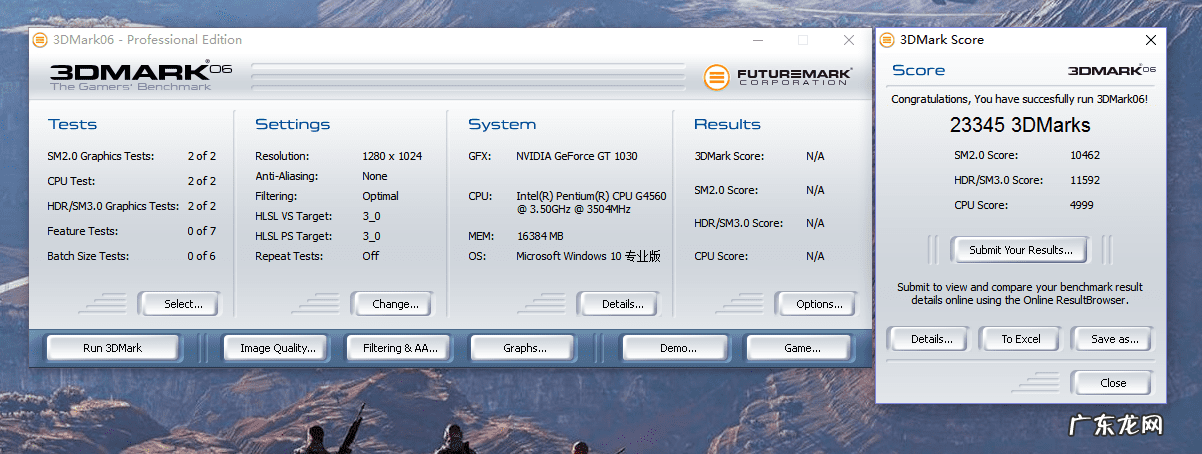Close the 3DMark Score window with X

click(x=1150, y=40)
